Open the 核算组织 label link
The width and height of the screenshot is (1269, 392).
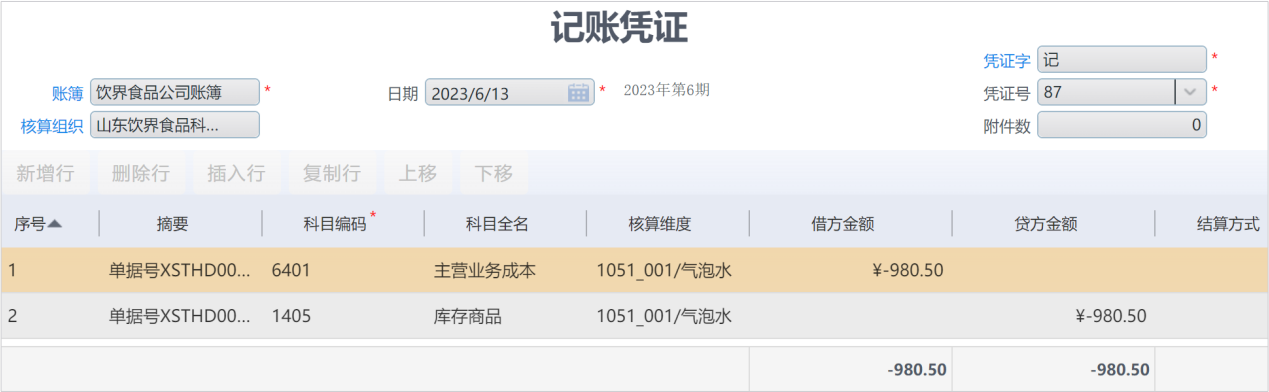[x=52, y=126]
